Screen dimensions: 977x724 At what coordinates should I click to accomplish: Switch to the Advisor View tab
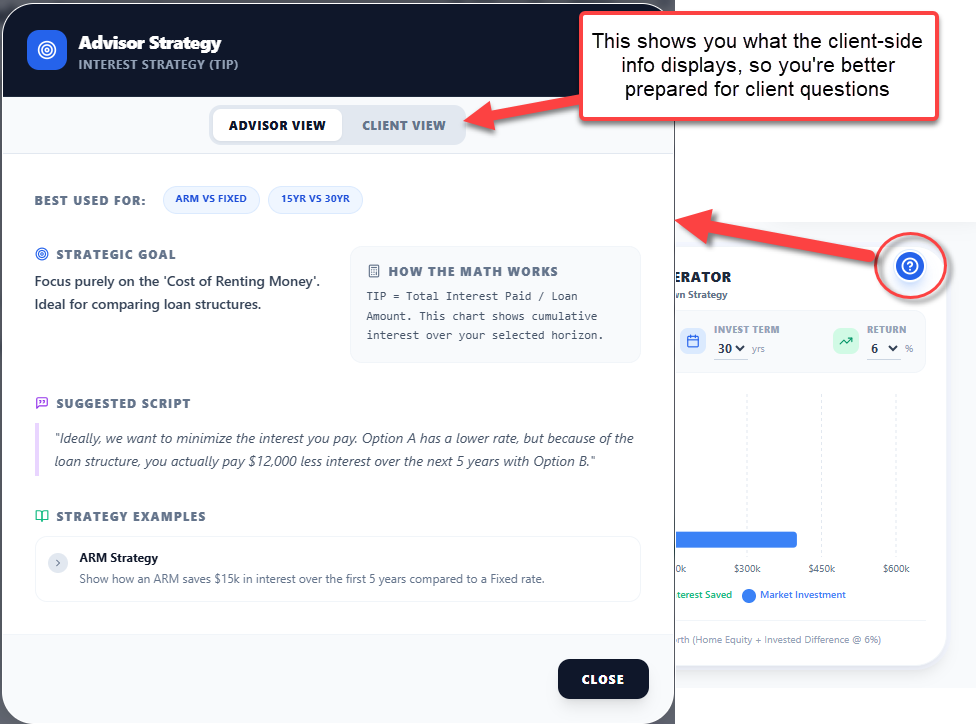pyautogui.click(x=277, y=125)
